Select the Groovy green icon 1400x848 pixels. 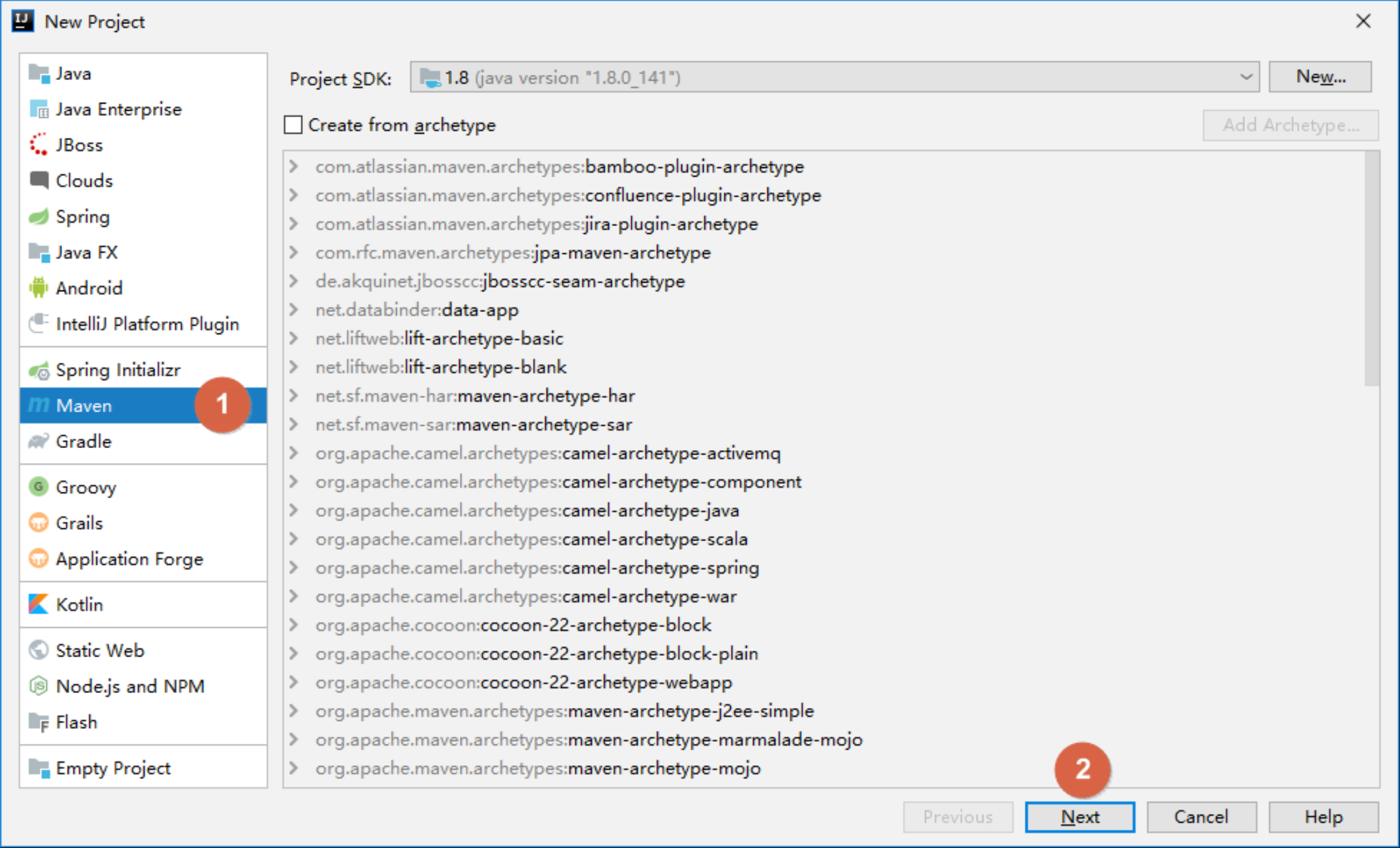(39, 487)
